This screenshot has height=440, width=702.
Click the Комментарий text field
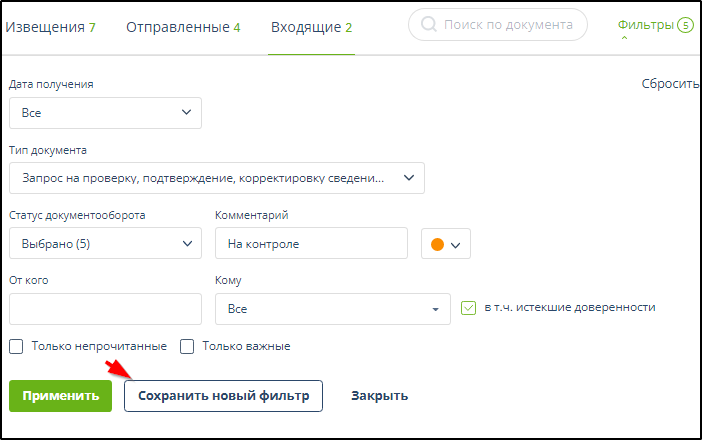tap(311, 243)
